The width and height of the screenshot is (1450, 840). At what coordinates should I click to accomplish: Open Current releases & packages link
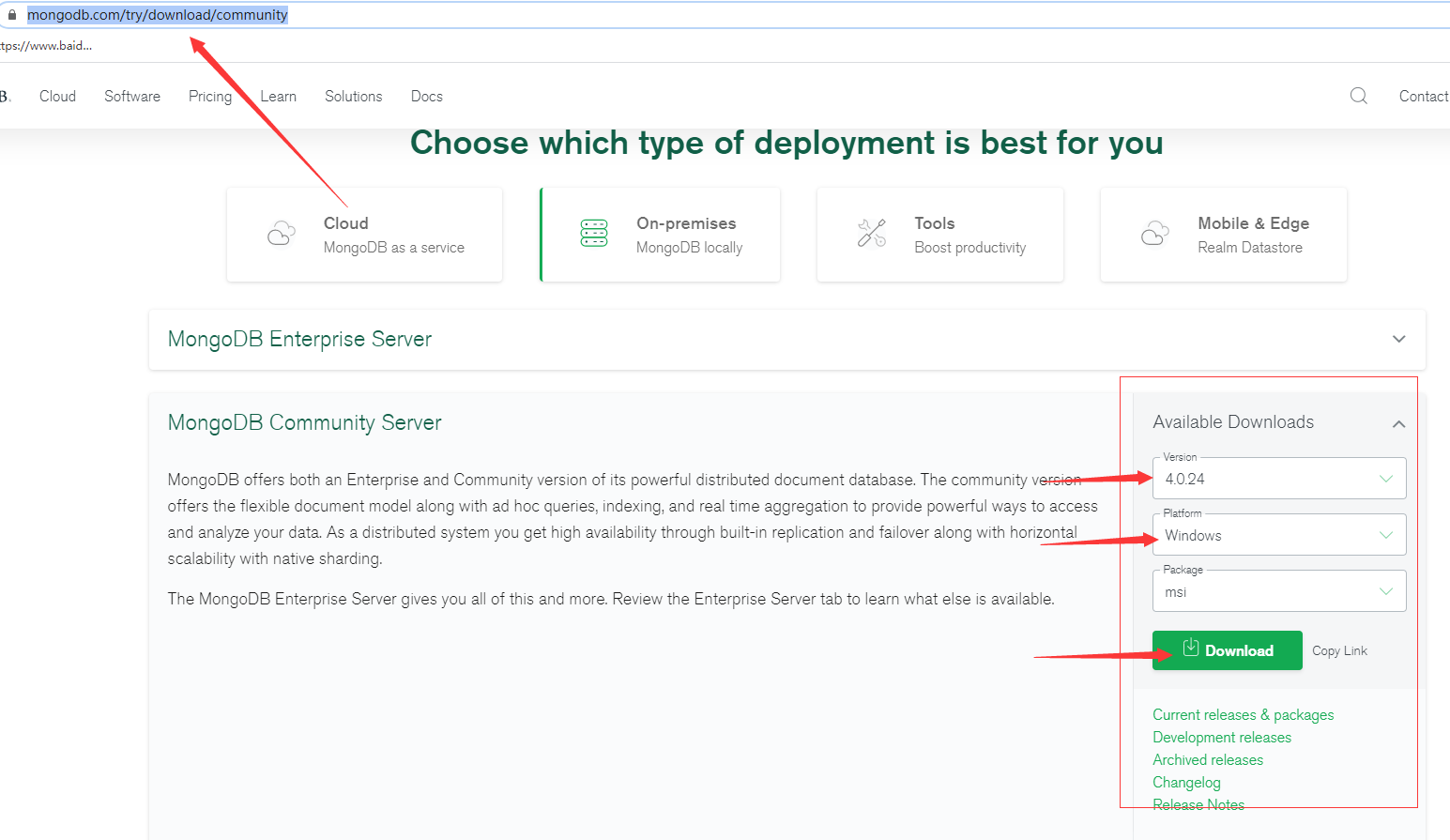coord(1243,715)
